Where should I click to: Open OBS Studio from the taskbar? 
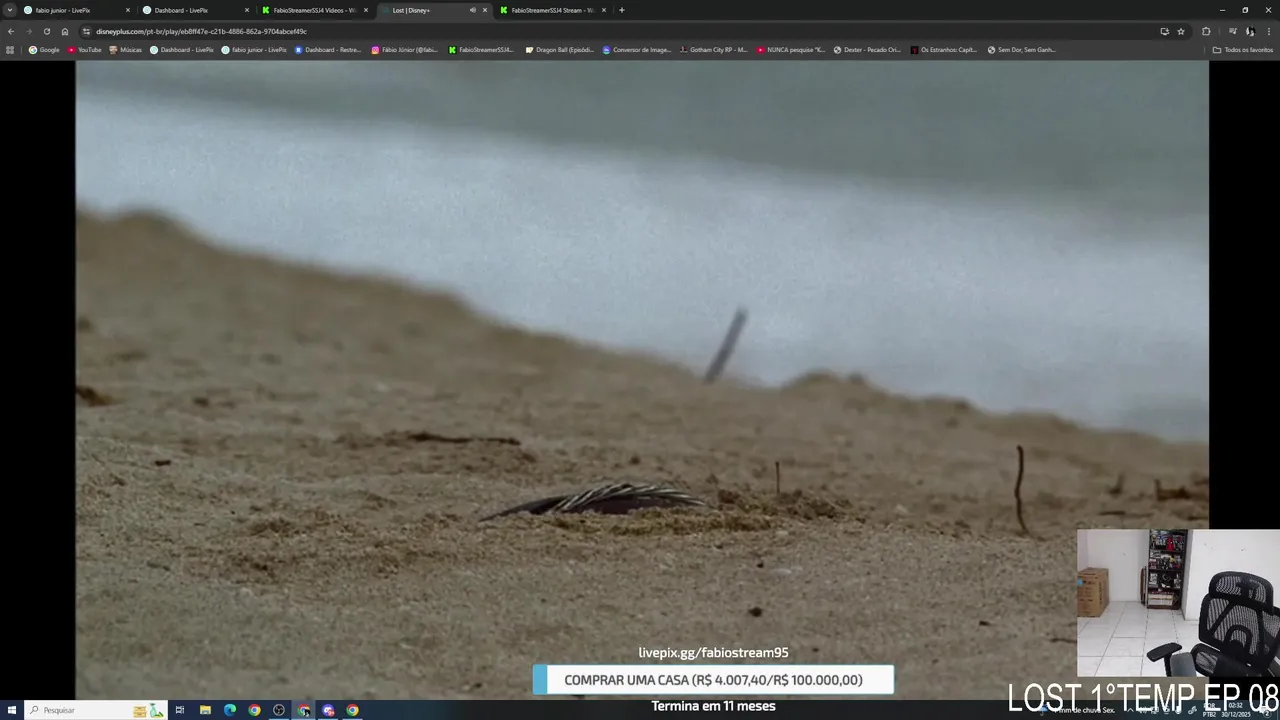pyautogui.click(x=279, y=710)
